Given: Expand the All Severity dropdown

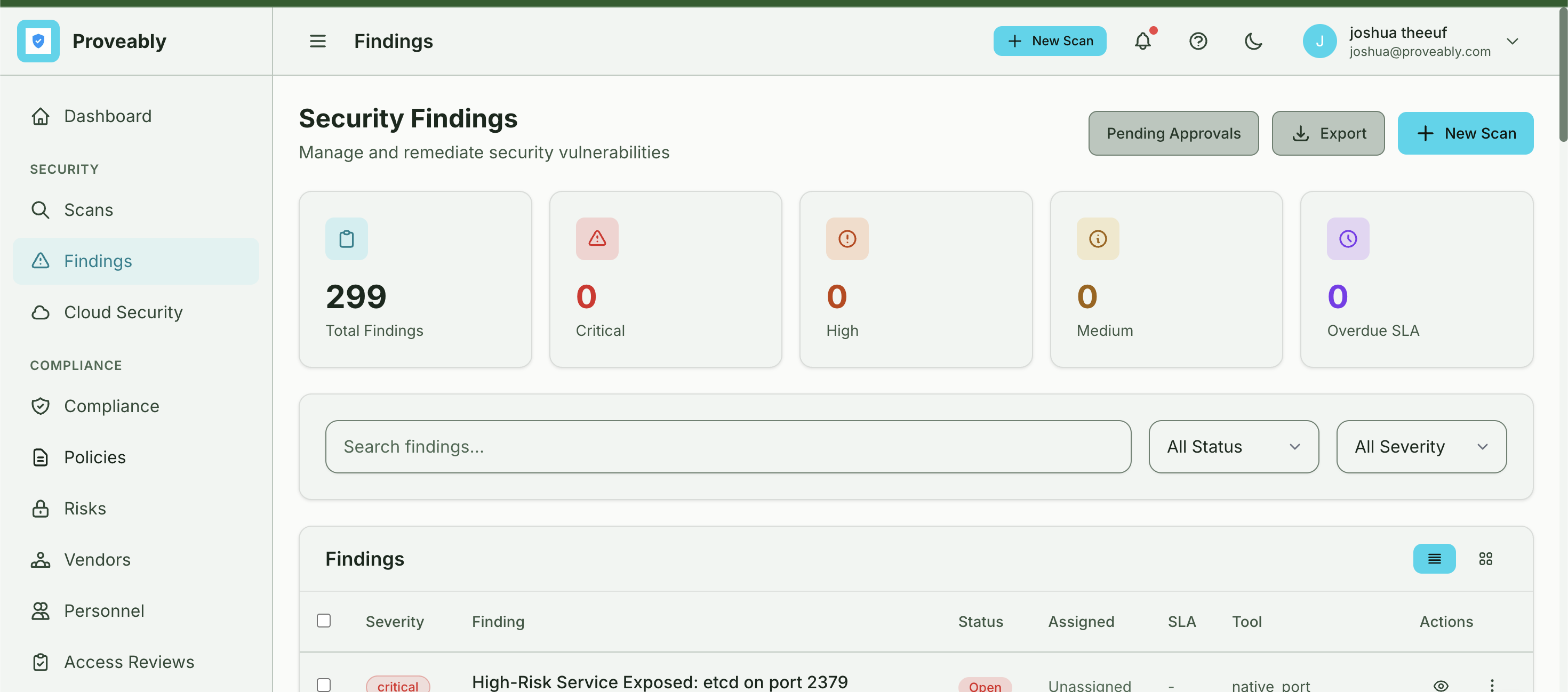Looking at the screenshot, I should pyautogui.click(x=1421, y=447).
